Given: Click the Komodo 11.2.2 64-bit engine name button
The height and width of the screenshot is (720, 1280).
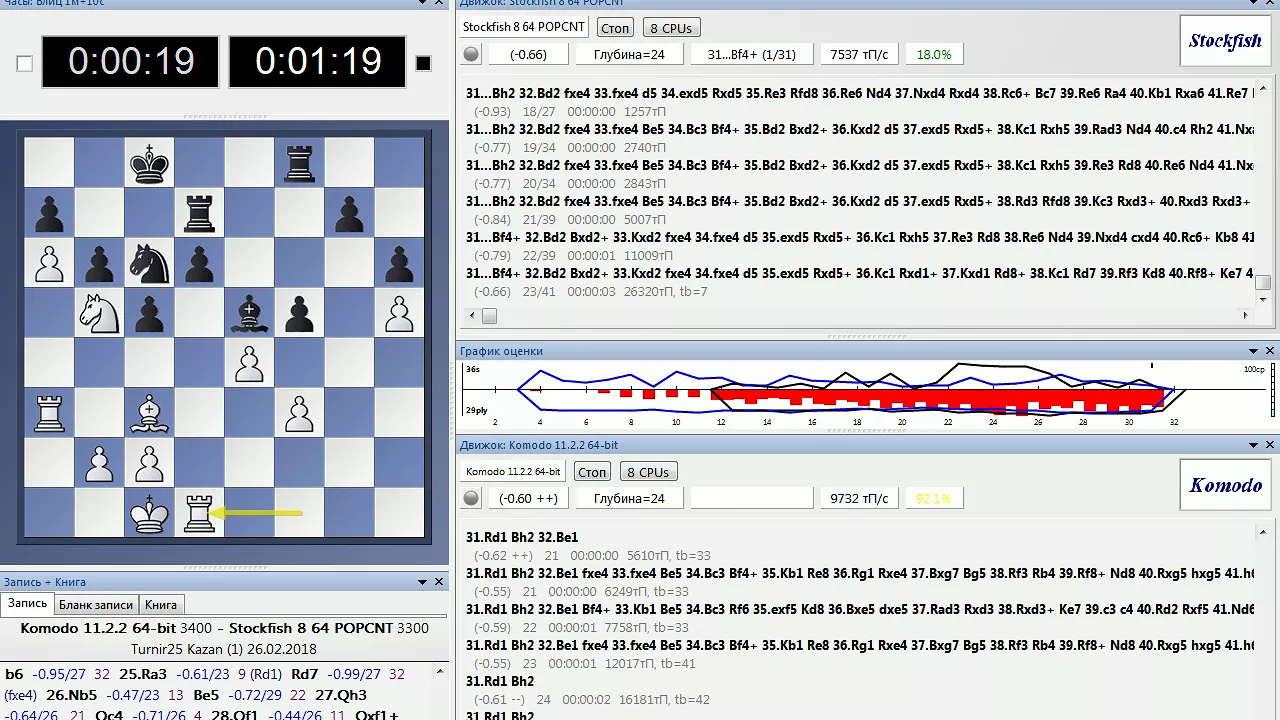Looking at the screenshot, I should [514, 472].
